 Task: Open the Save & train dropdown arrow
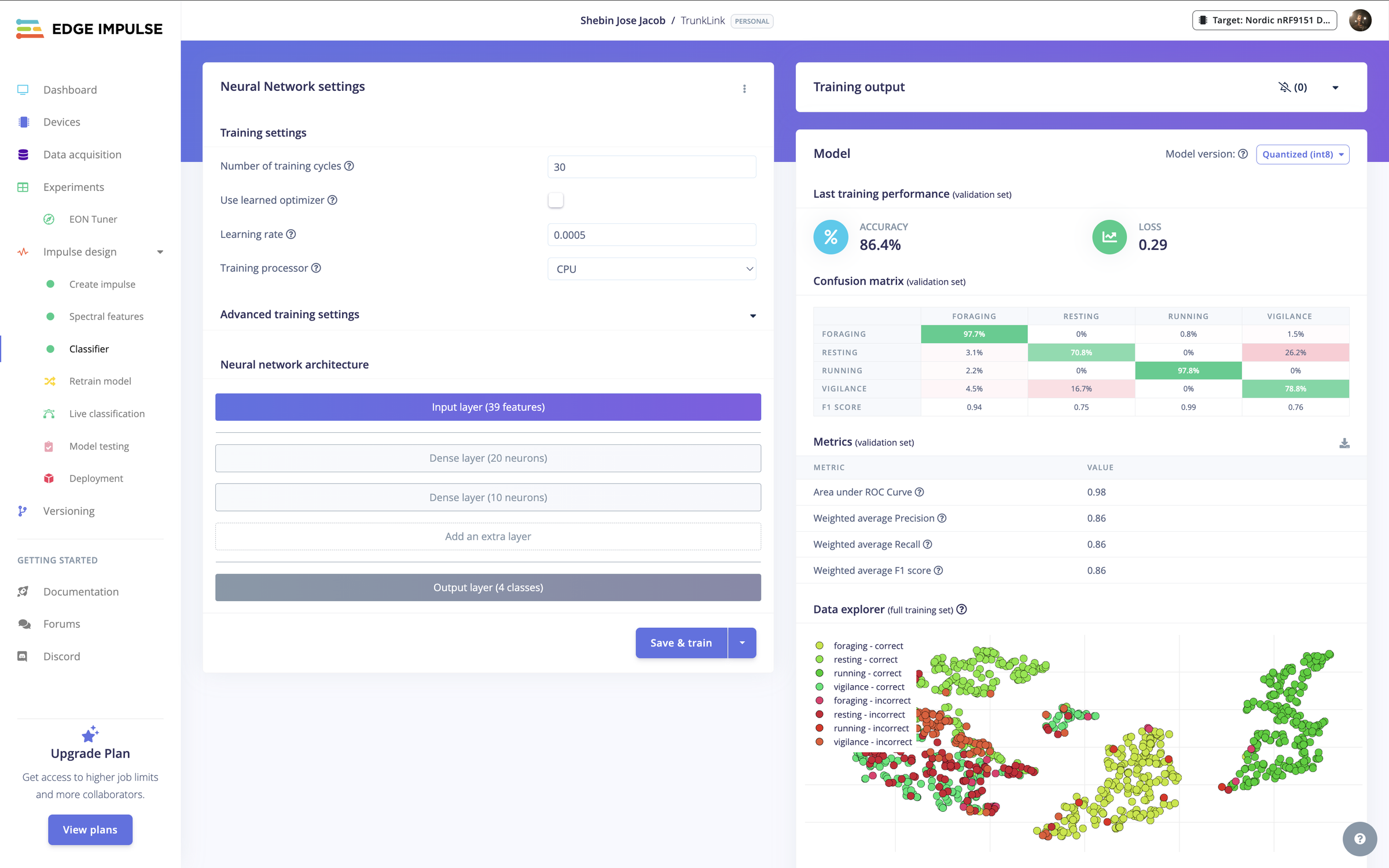point(742,643)
